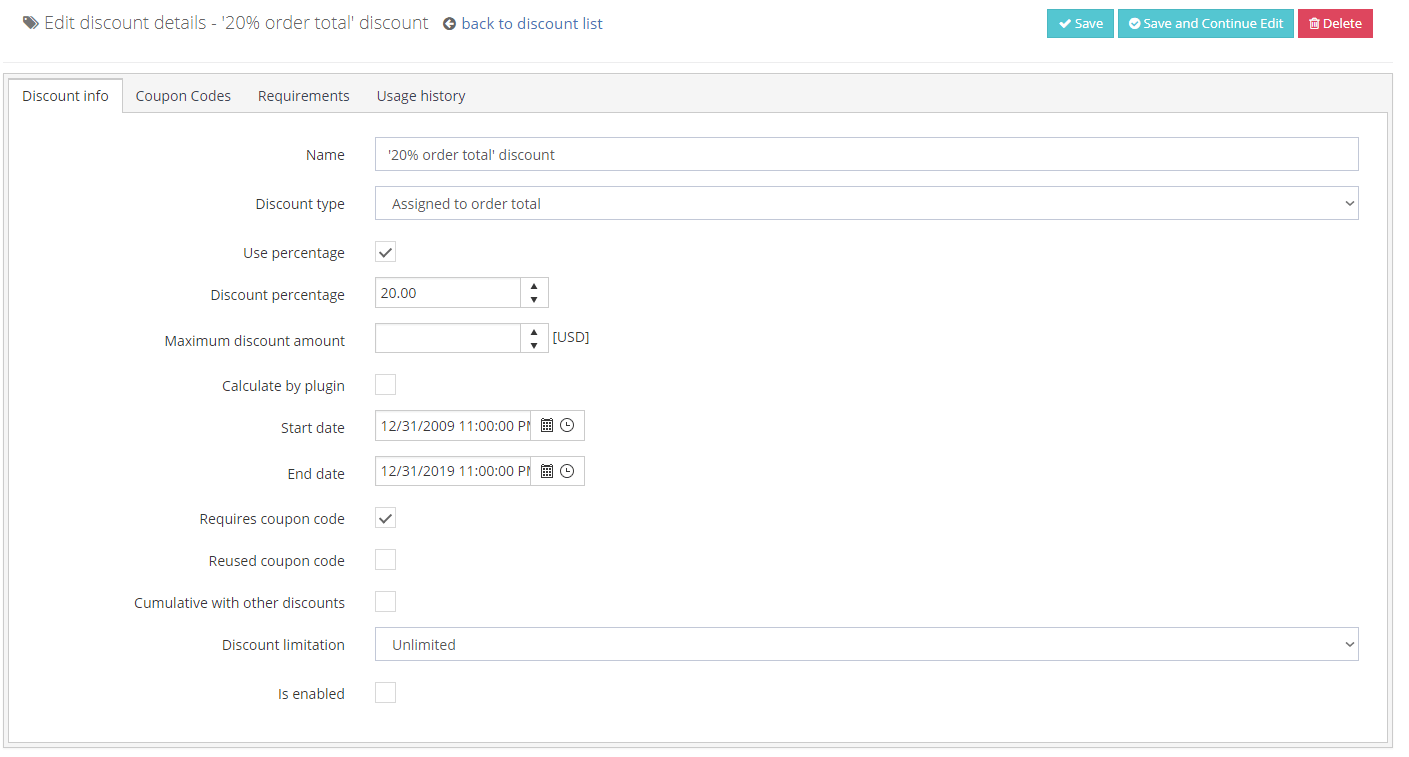Expand the Discount limitation dropdown

click(x=867, y=644)
